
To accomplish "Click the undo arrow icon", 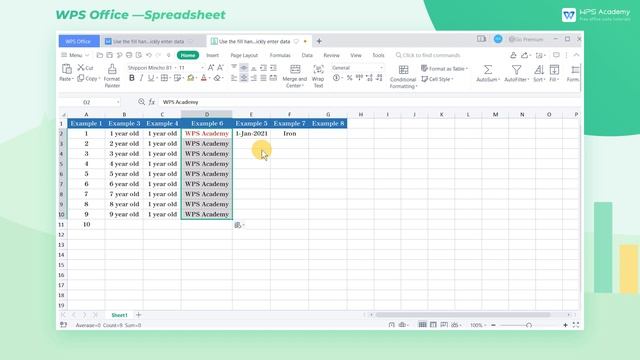I will pos(149,55).
